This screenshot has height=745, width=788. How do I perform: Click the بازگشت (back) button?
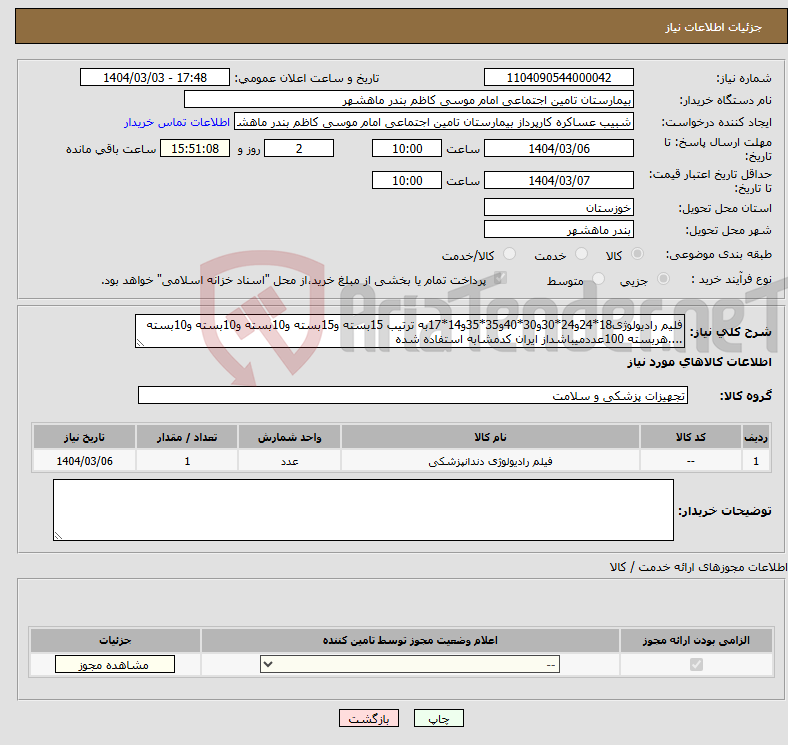tap(370, 718)
